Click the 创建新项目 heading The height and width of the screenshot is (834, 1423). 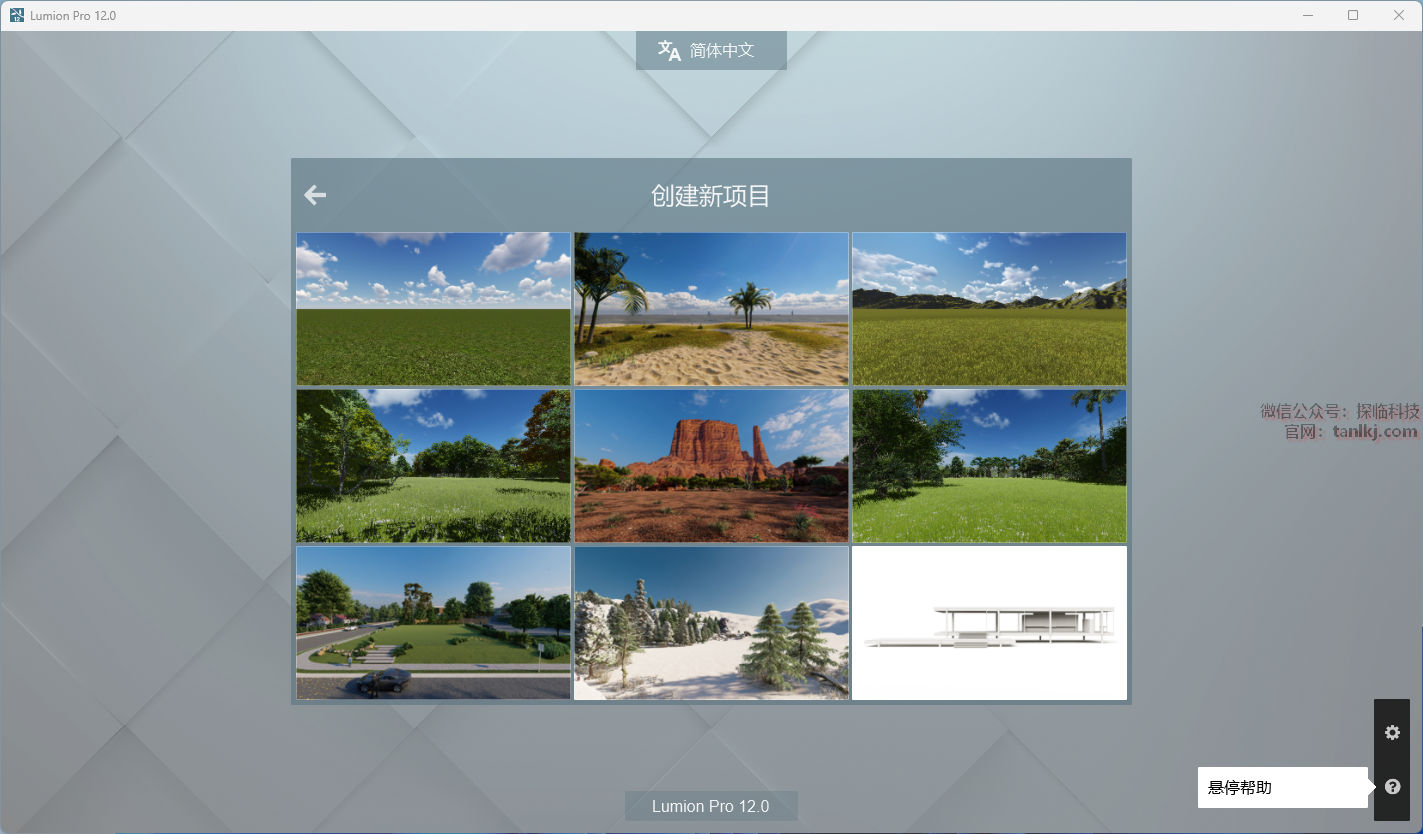coord(711,196)
